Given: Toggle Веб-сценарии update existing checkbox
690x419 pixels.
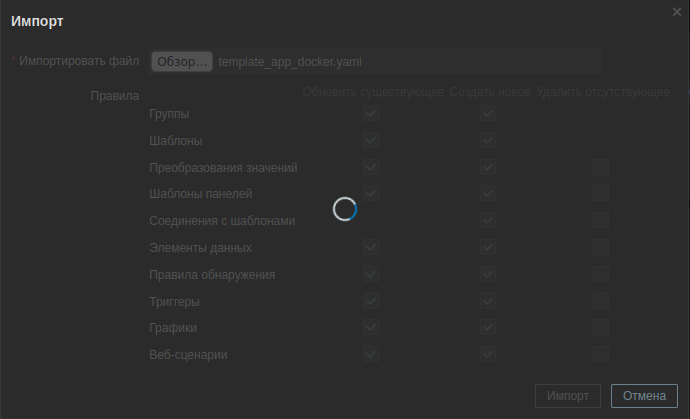Looking at the screenshot, I should point(371,354).
